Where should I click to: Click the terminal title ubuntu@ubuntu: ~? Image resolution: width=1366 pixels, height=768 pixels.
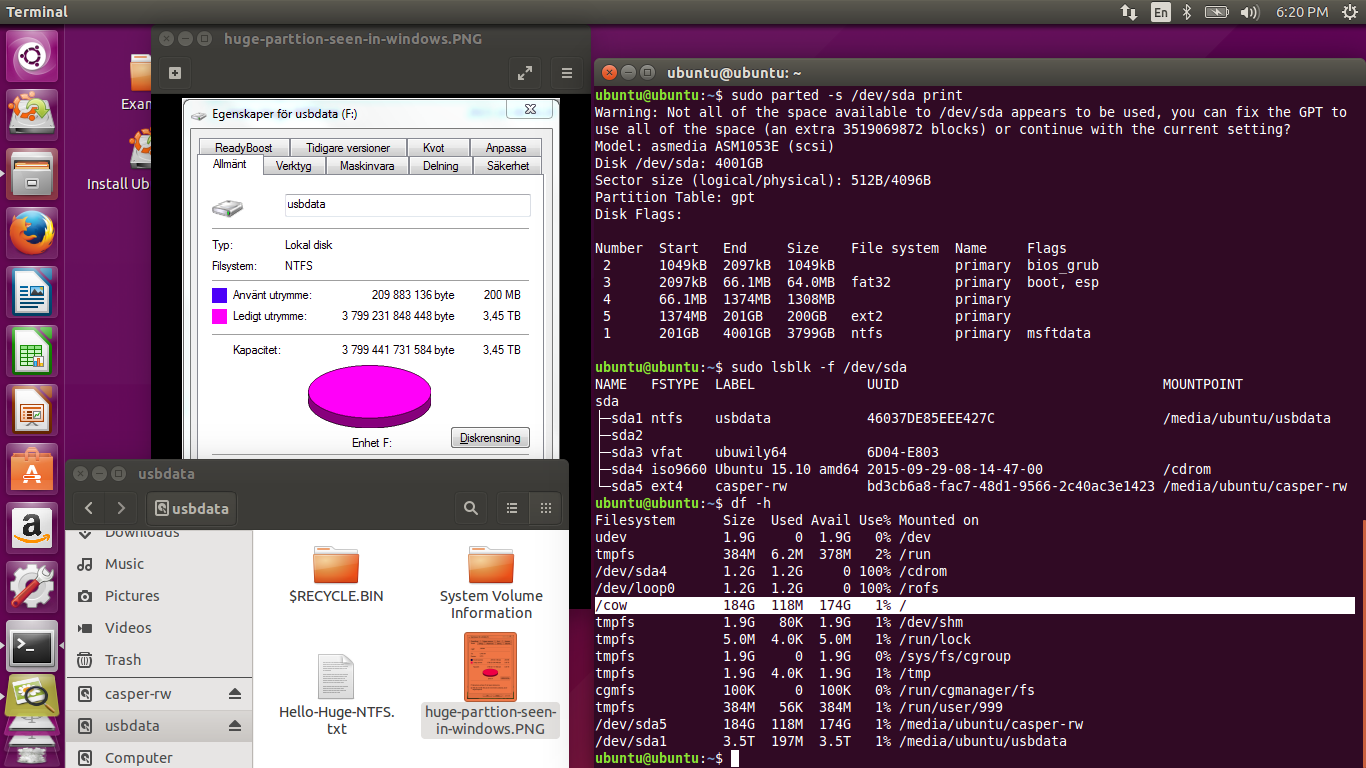click(734, 72)
